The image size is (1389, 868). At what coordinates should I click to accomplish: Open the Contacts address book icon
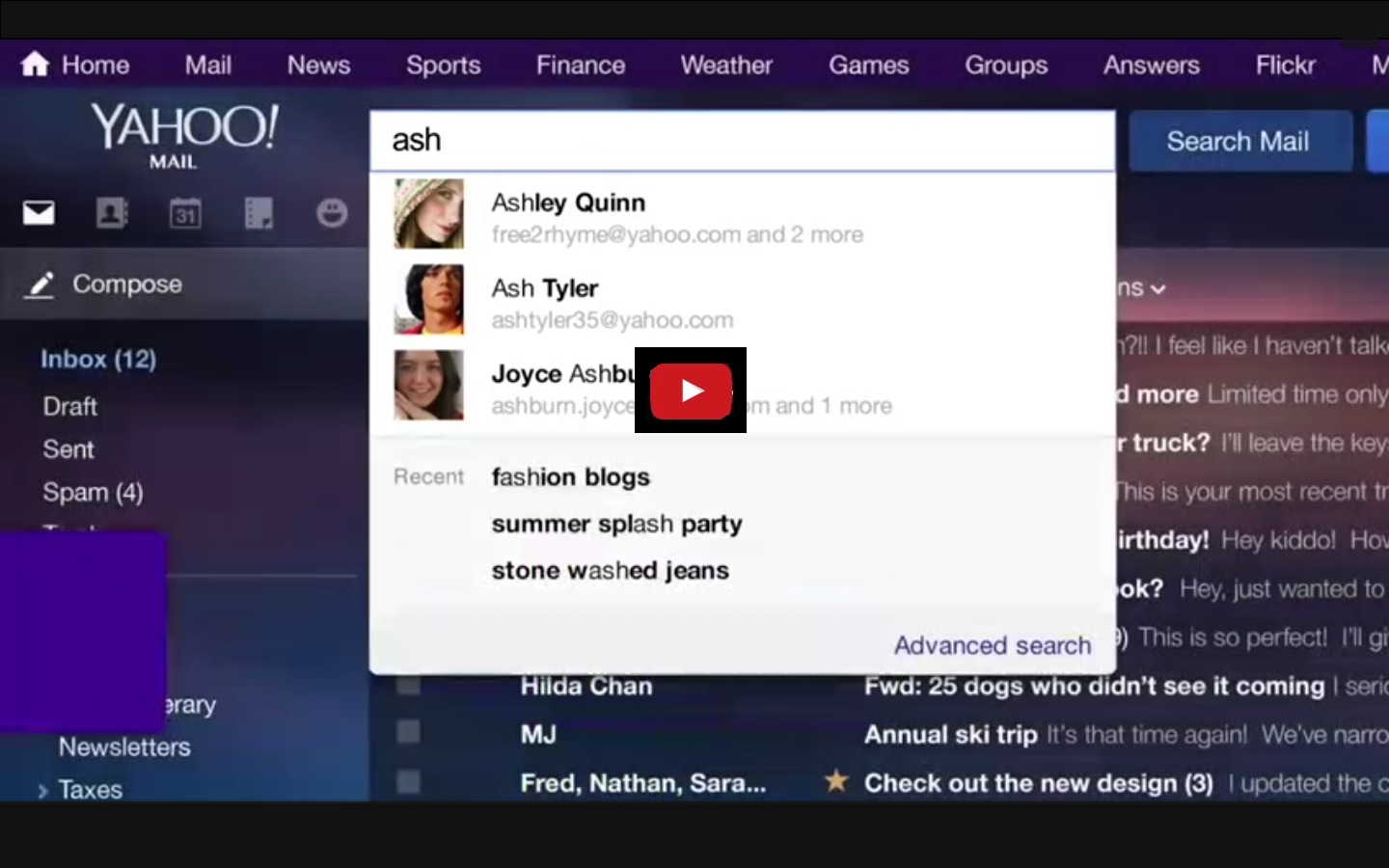pyautogui.click(x=111, y=213)
